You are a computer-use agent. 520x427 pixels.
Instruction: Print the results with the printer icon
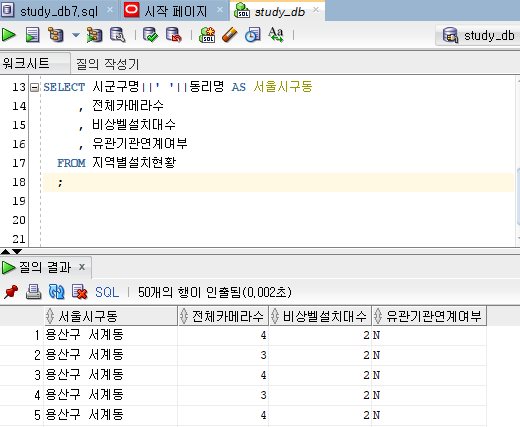[34, 292]
